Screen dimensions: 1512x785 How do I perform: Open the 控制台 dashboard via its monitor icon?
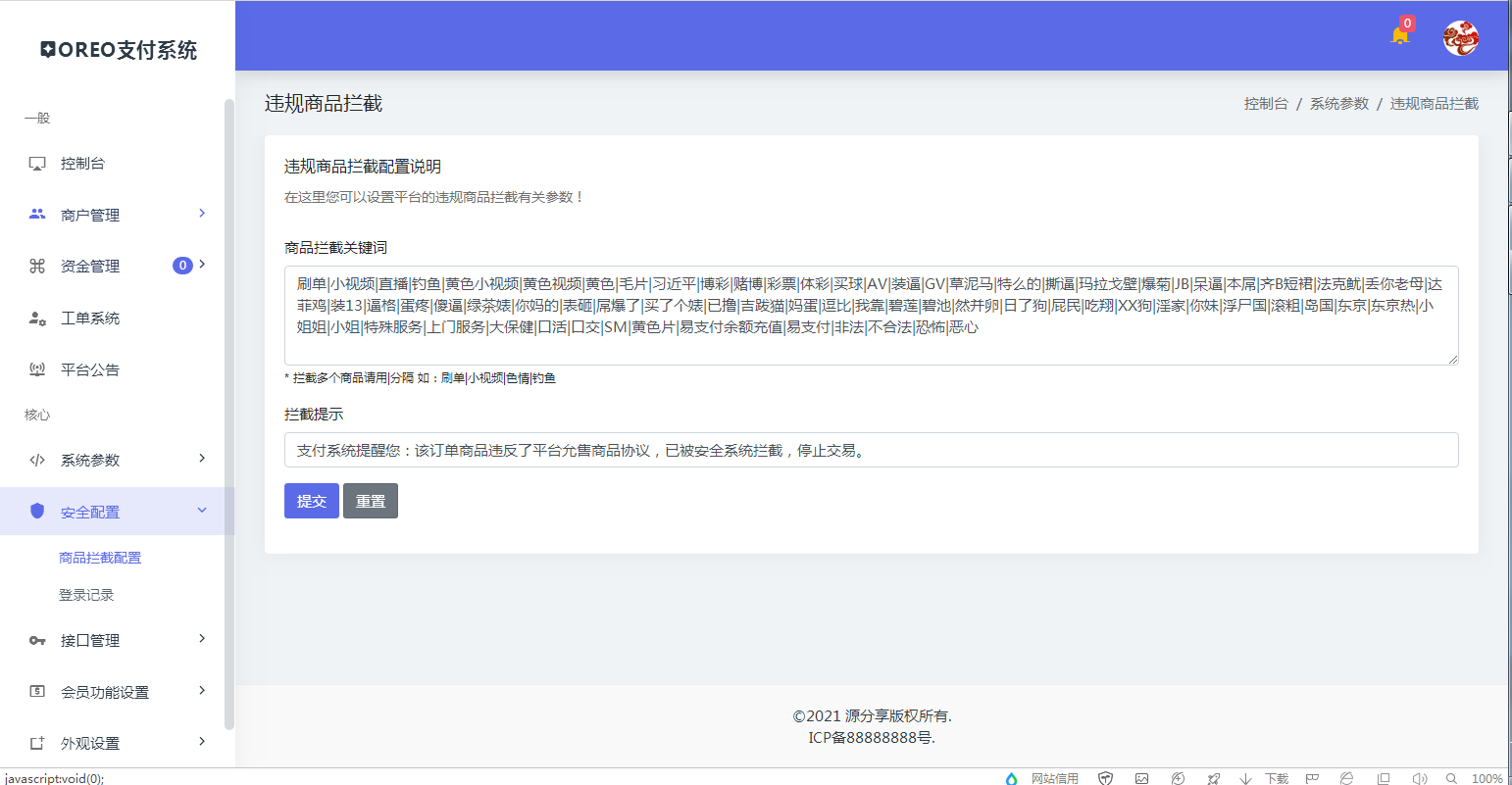coord(36,163)
